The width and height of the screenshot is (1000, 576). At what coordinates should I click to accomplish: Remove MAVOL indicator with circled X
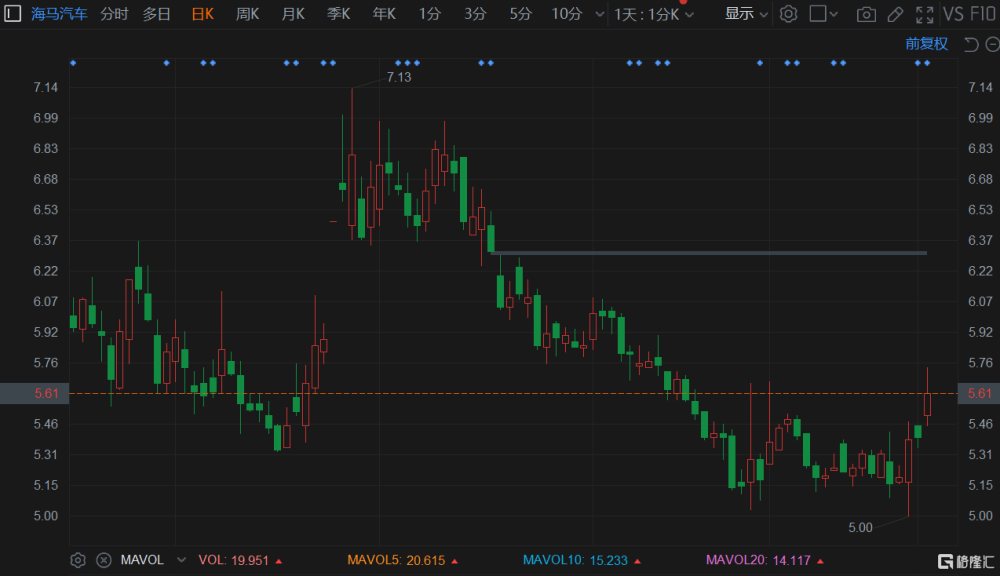coord(103,560)
